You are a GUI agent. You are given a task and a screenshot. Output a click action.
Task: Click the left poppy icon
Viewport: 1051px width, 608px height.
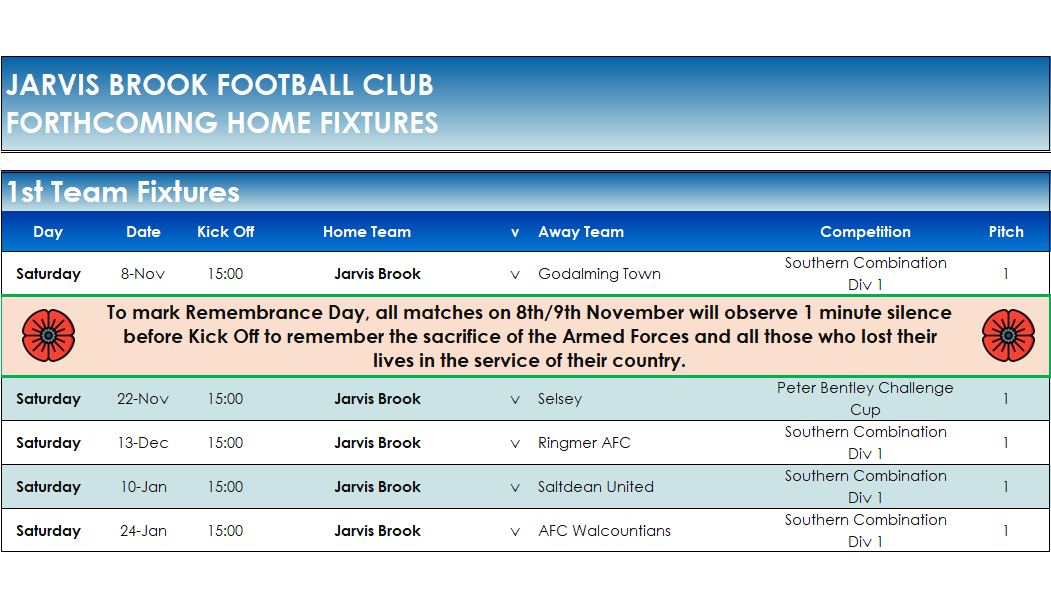(49, 335)
